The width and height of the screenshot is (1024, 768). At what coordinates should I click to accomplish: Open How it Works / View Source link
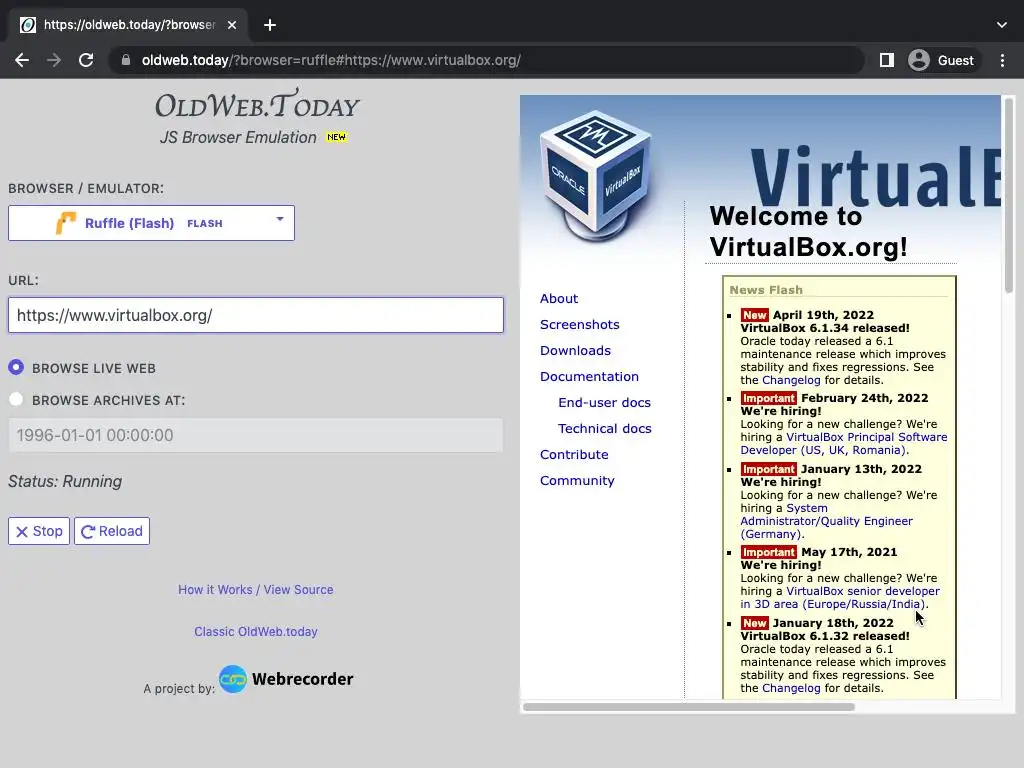256,589
